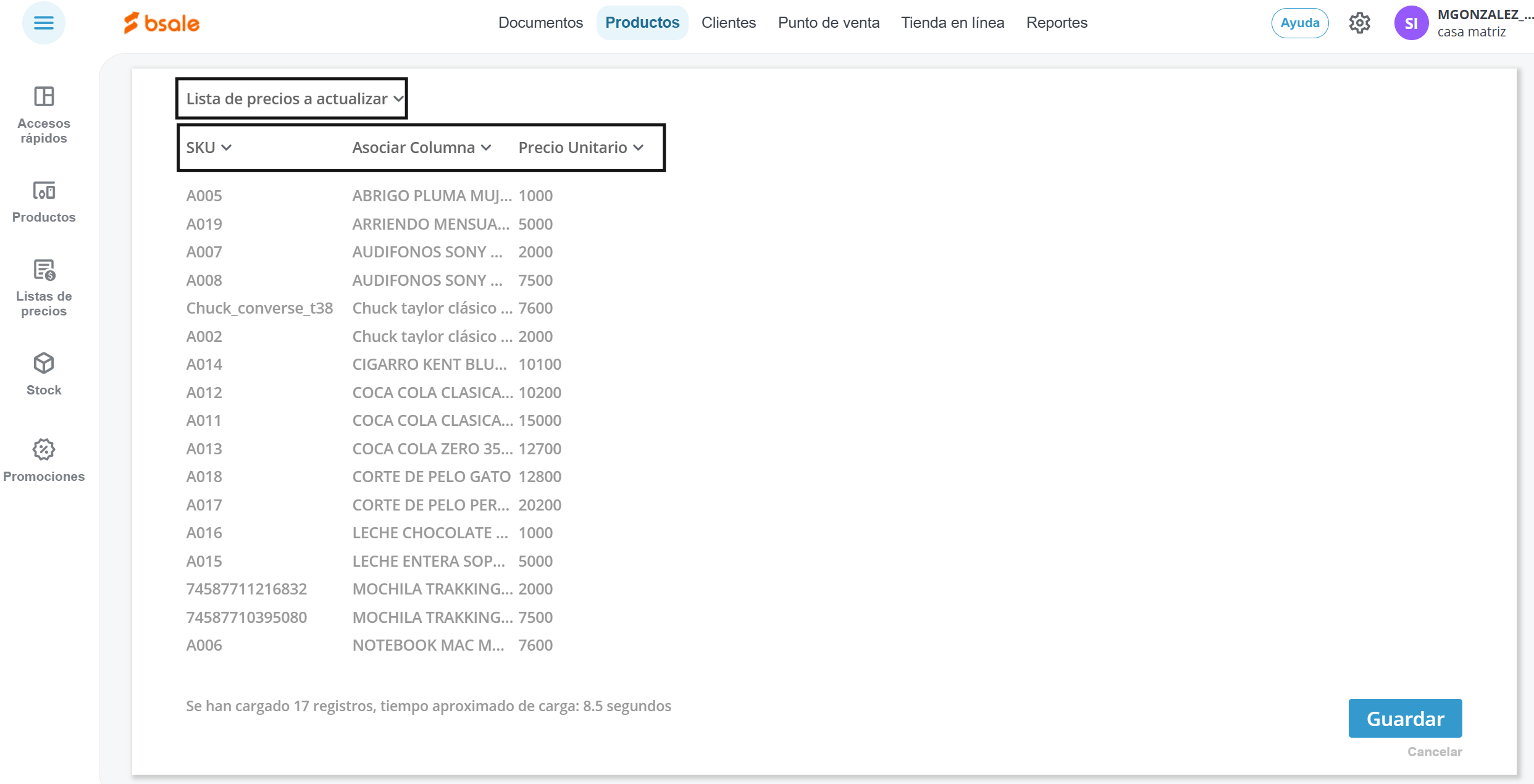Click the SI user avatar
The image size is (1534, 784).
[1411, 23]
